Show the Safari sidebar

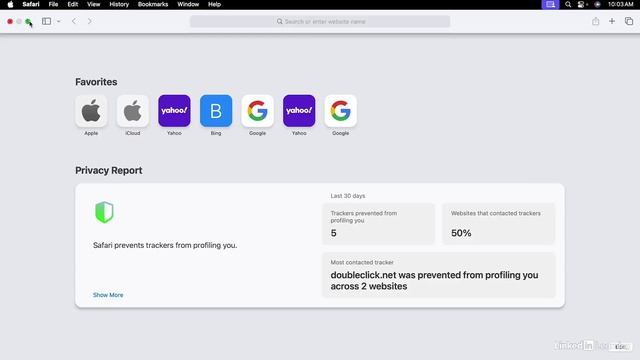[47, 21]
